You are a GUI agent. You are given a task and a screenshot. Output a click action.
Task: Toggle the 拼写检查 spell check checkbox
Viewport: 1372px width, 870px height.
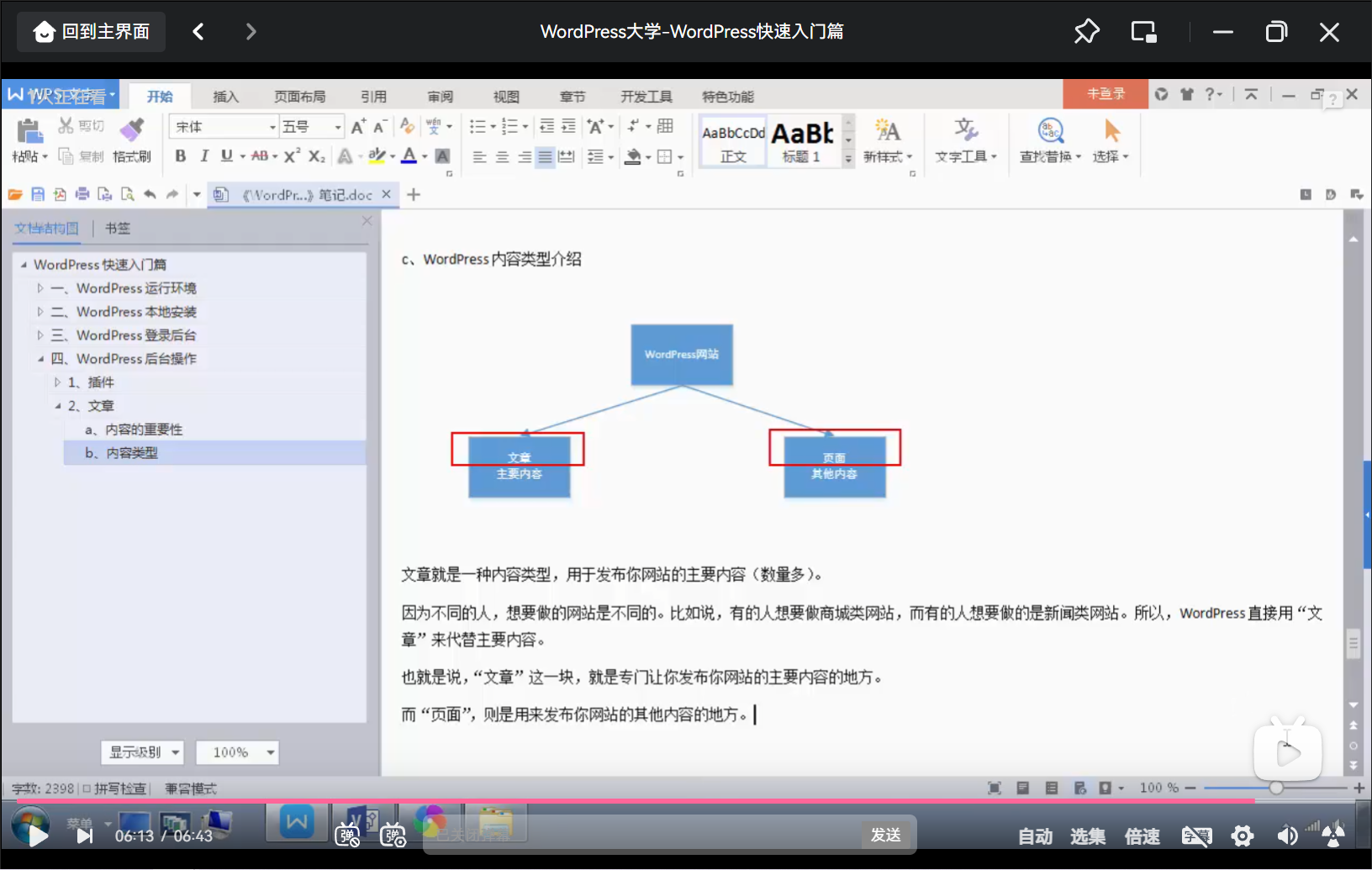click(x=87, y=788)
